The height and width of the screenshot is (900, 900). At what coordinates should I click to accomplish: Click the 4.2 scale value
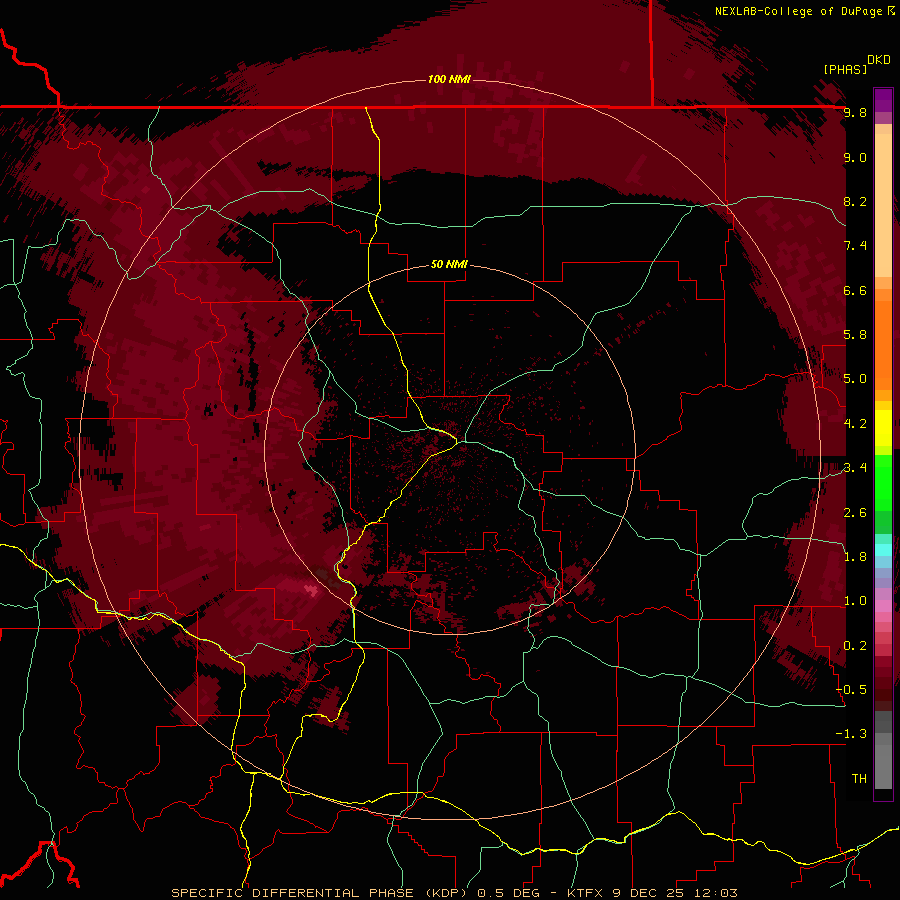click(x=855, y=424)
